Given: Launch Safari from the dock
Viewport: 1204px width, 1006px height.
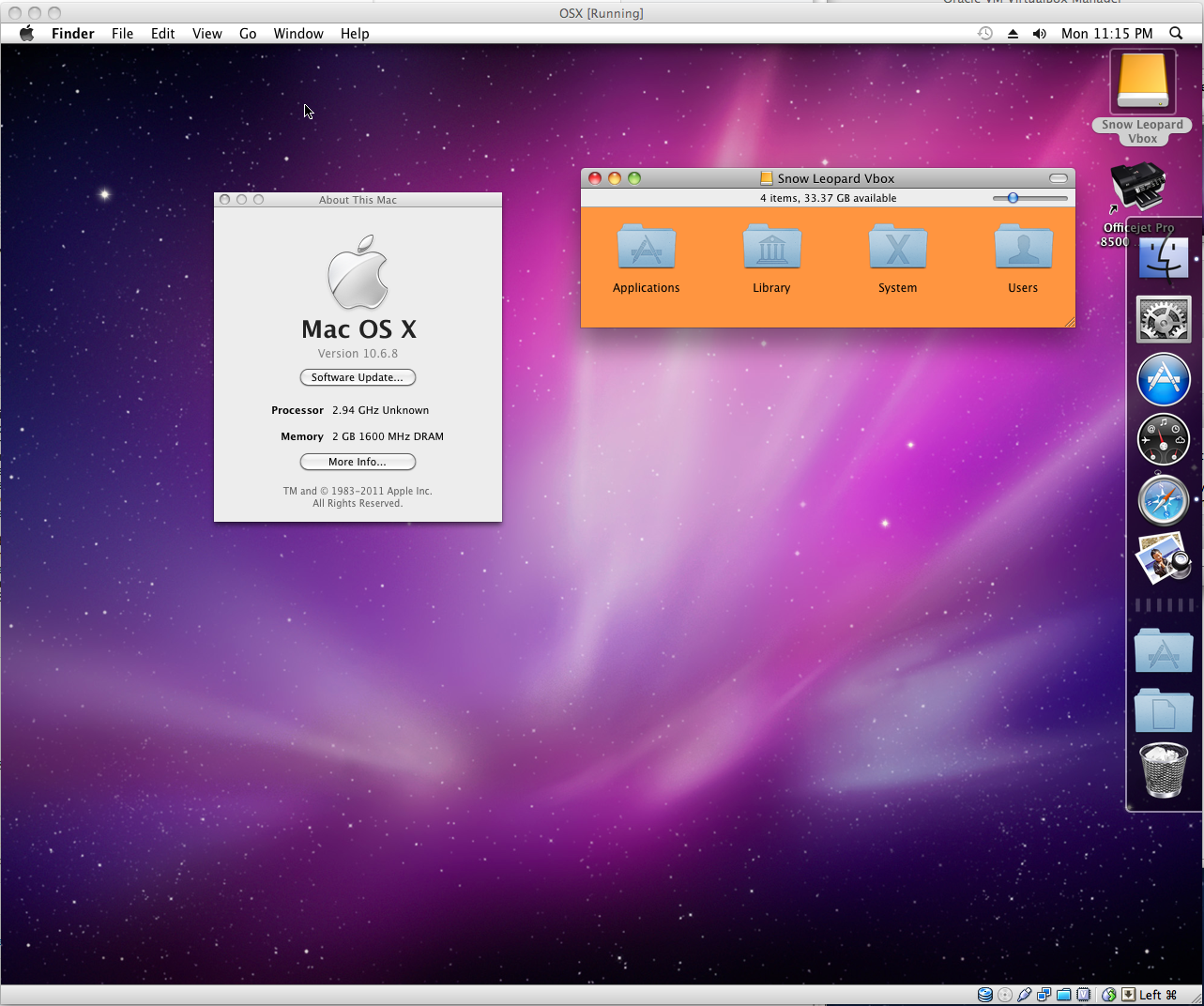Looking at the screenshot, I should point(1164,500).
